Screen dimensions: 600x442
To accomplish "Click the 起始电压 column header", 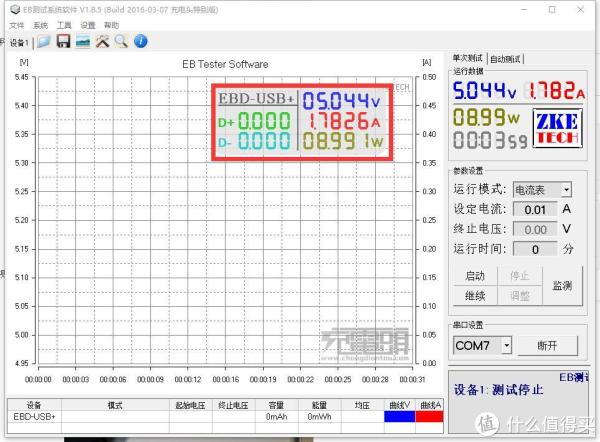I will (191, 405).
